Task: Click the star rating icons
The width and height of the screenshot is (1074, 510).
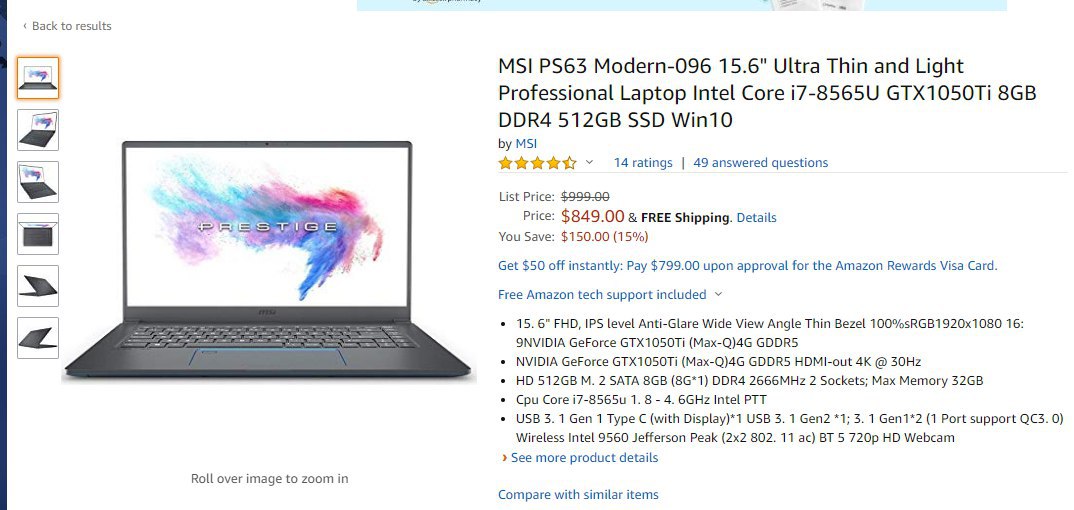Action: (538, 163)
